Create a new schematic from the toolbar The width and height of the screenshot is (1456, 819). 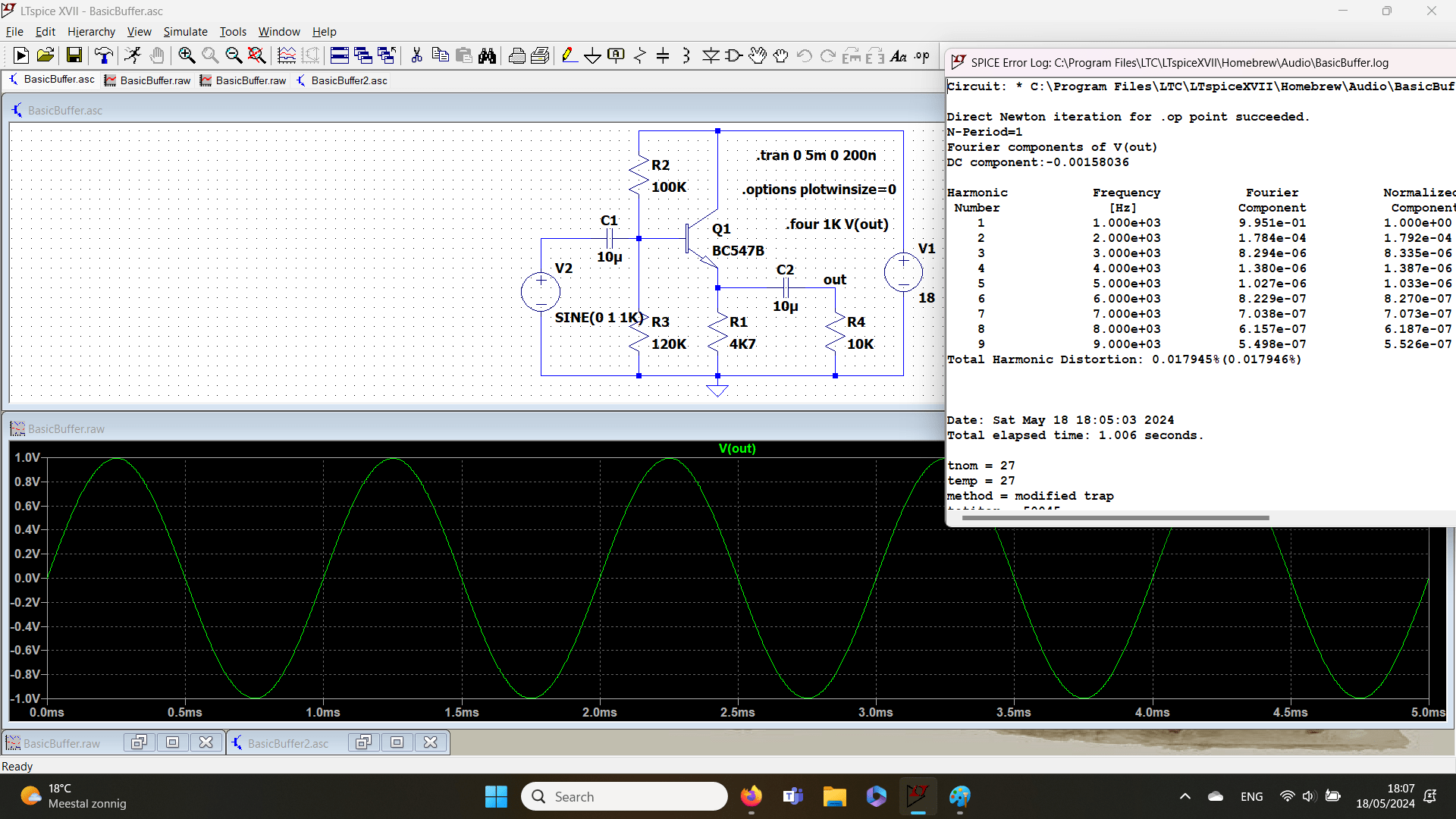pos(21,55)
